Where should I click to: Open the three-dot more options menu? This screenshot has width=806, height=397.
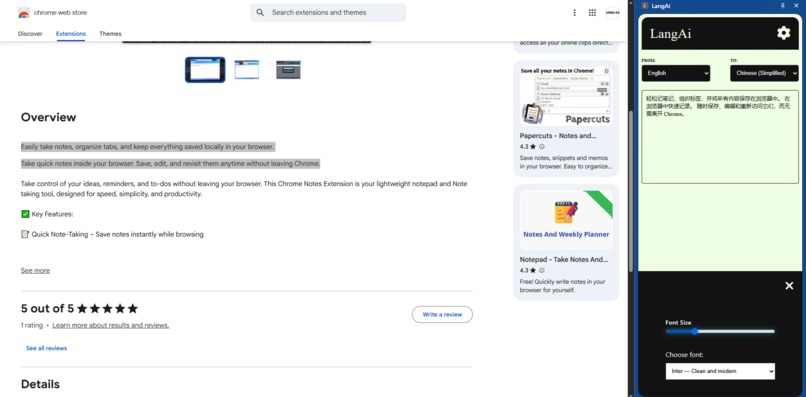574,12
